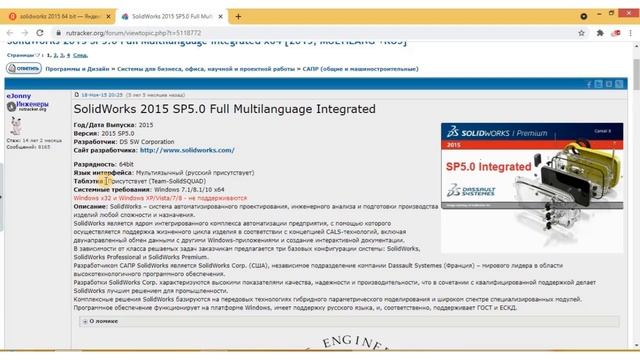Click the post date 18-Ноя-15 link
The image size is (640, 360).
(102, 95)
